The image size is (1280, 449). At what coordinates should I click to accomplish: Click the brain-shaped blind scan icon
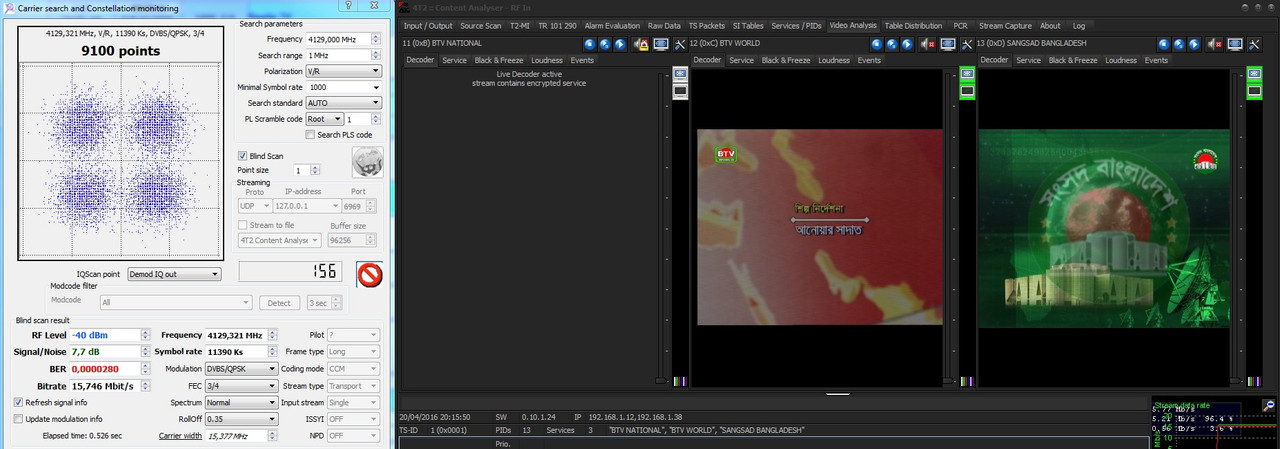pos(366,162)
